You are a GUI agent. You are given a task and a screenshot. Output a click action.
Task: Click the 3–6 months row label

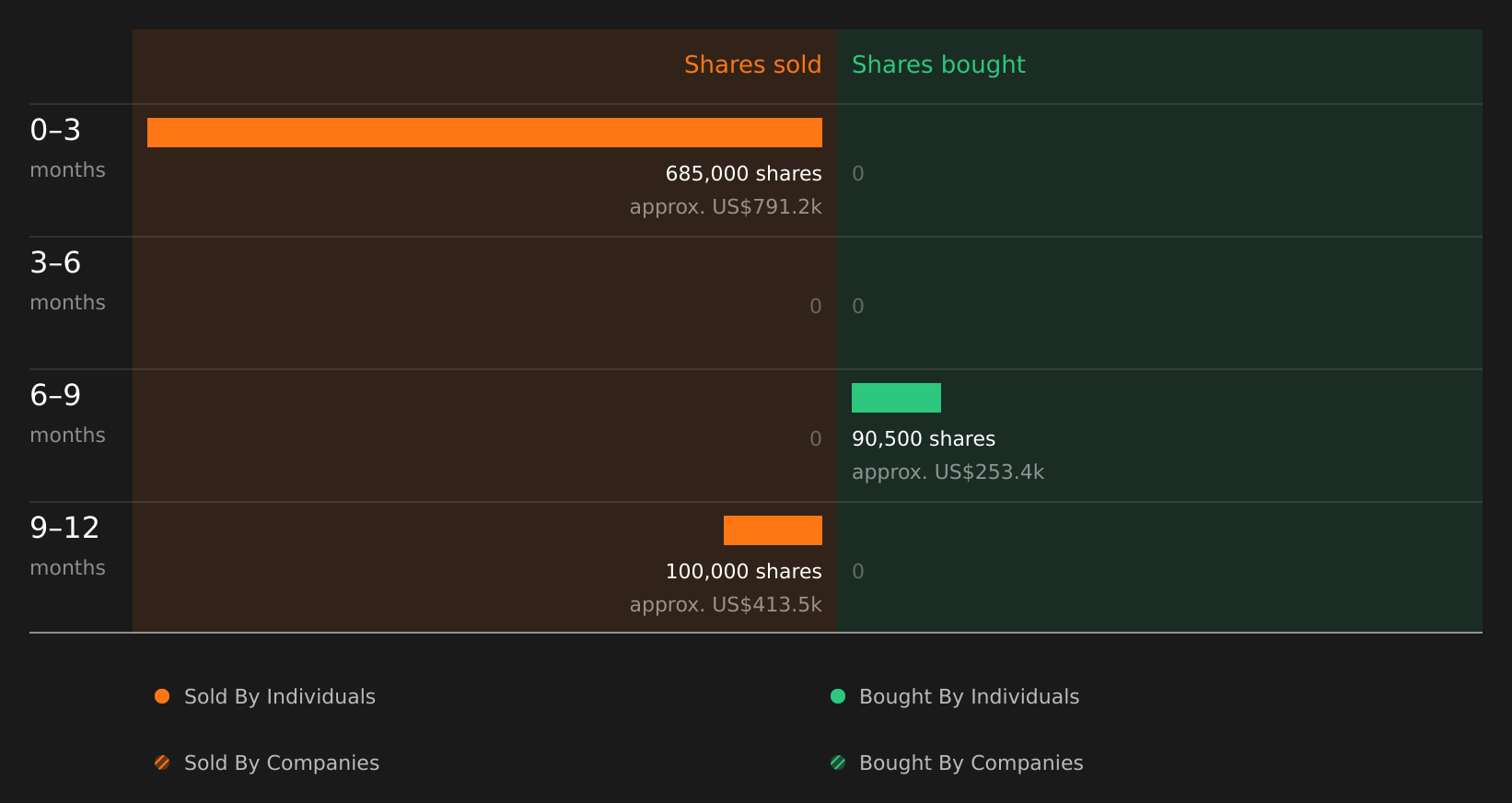point(67,281)
